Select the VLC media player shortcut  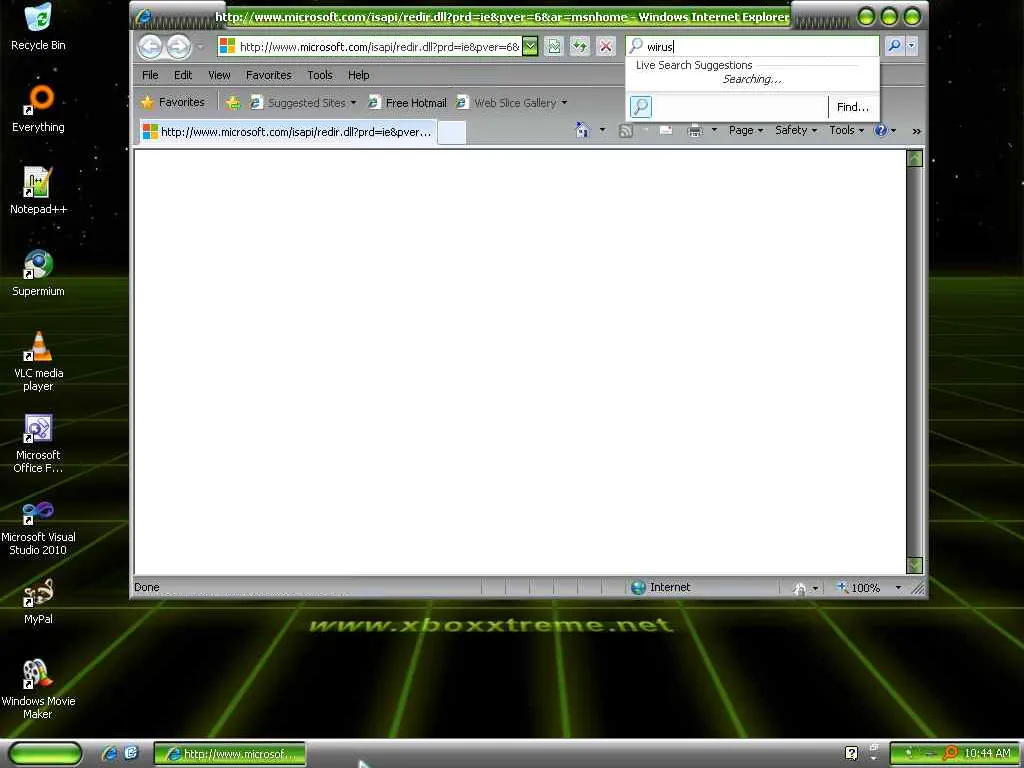coord(38,361)
